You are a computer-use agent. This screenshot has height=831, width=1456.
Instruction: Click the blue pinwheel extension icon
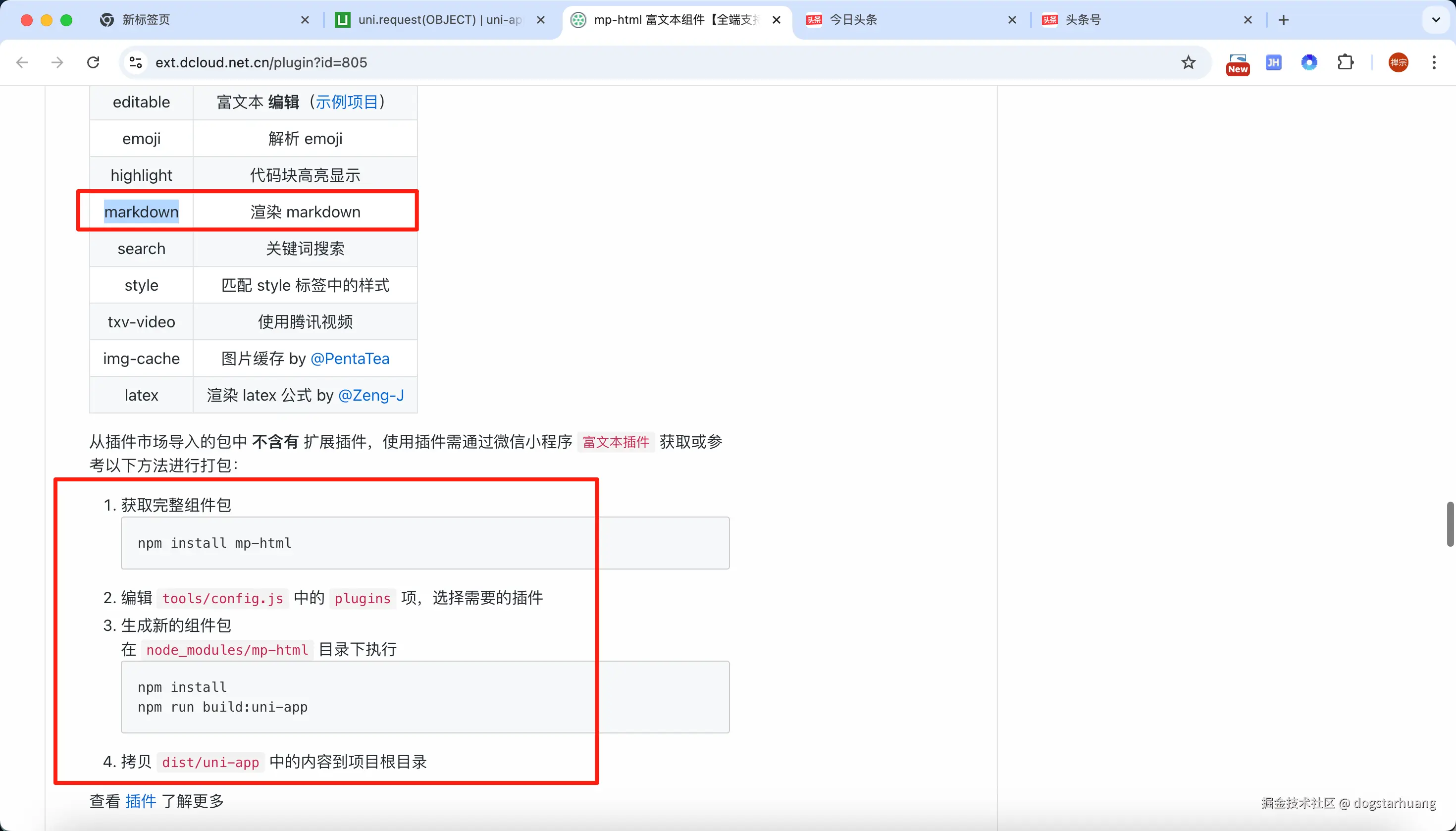1309,62
